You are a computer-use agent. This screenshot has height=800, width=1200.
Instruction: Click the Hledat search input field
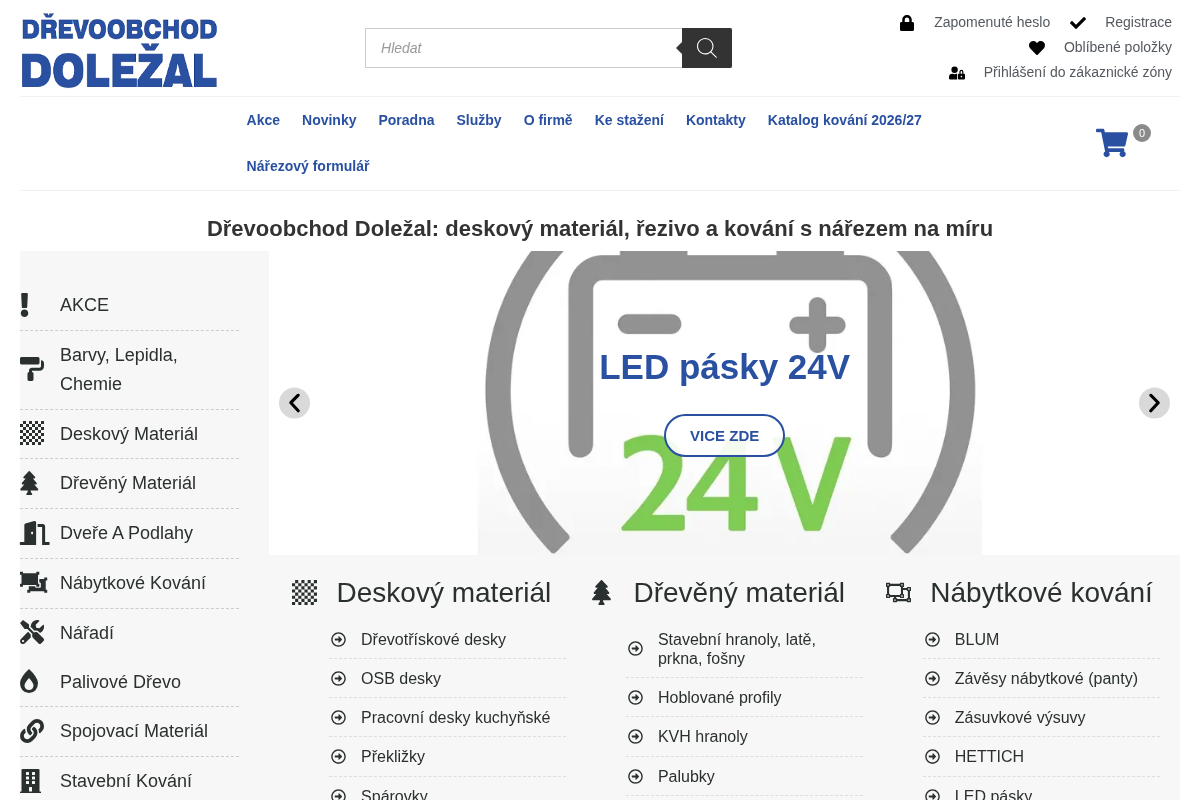point(523,48)
